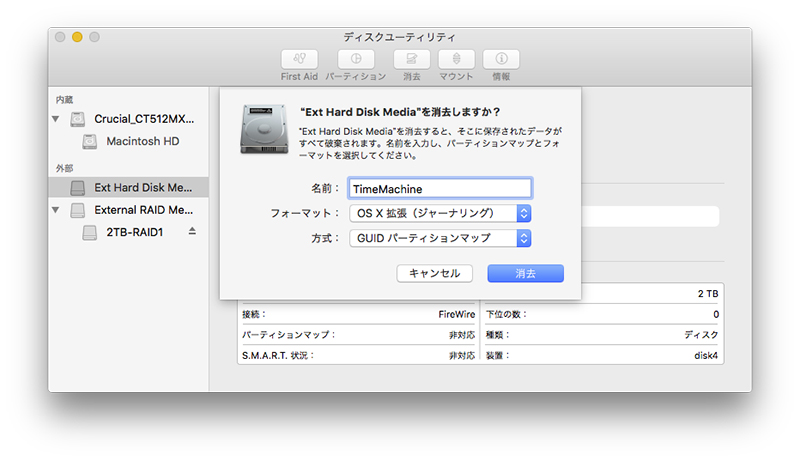
Task: Select Macintosh HD in the sidebar
Action: click(x=129, y=142)
